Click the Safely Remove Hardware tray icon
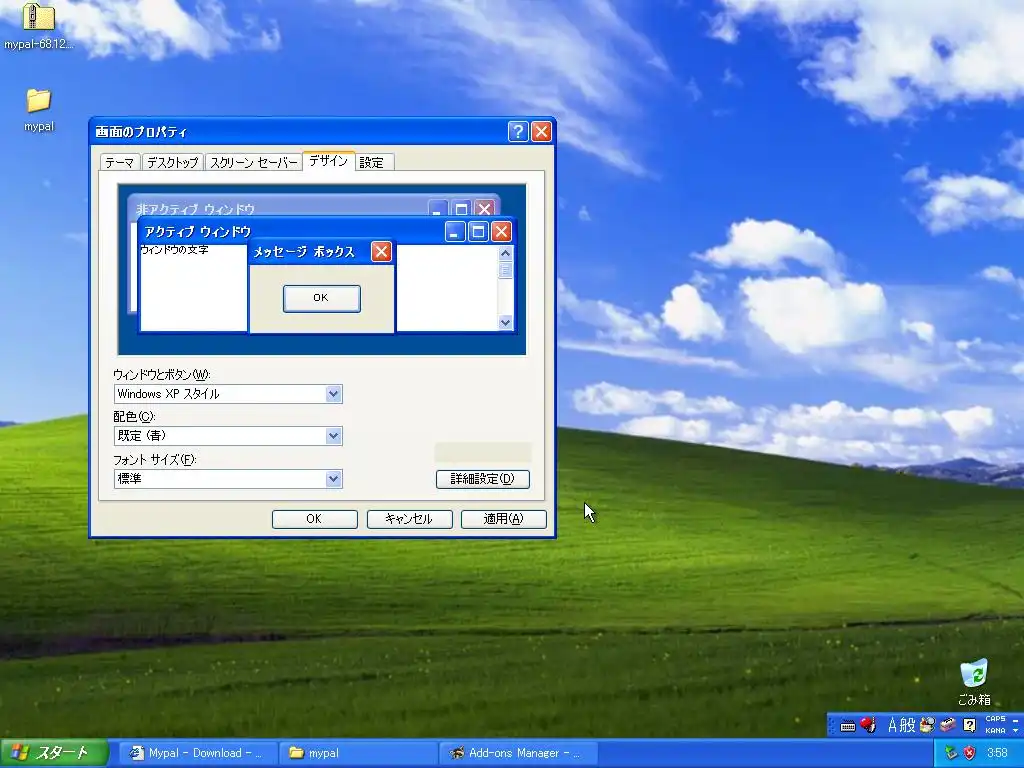 [x=951, y=753]
